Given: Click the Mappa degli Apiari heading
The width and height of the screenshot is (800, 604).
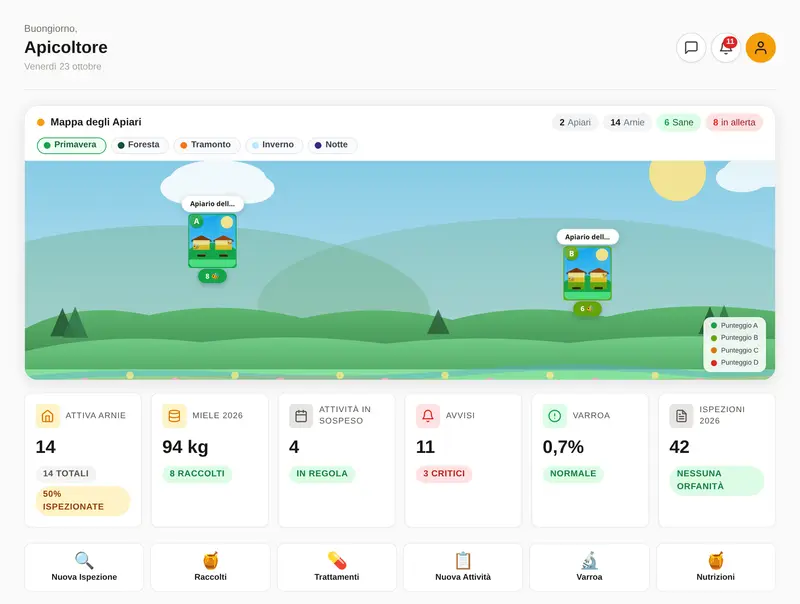Looking at the screenshot, I should pyautogui.click(x=96, y=122).
